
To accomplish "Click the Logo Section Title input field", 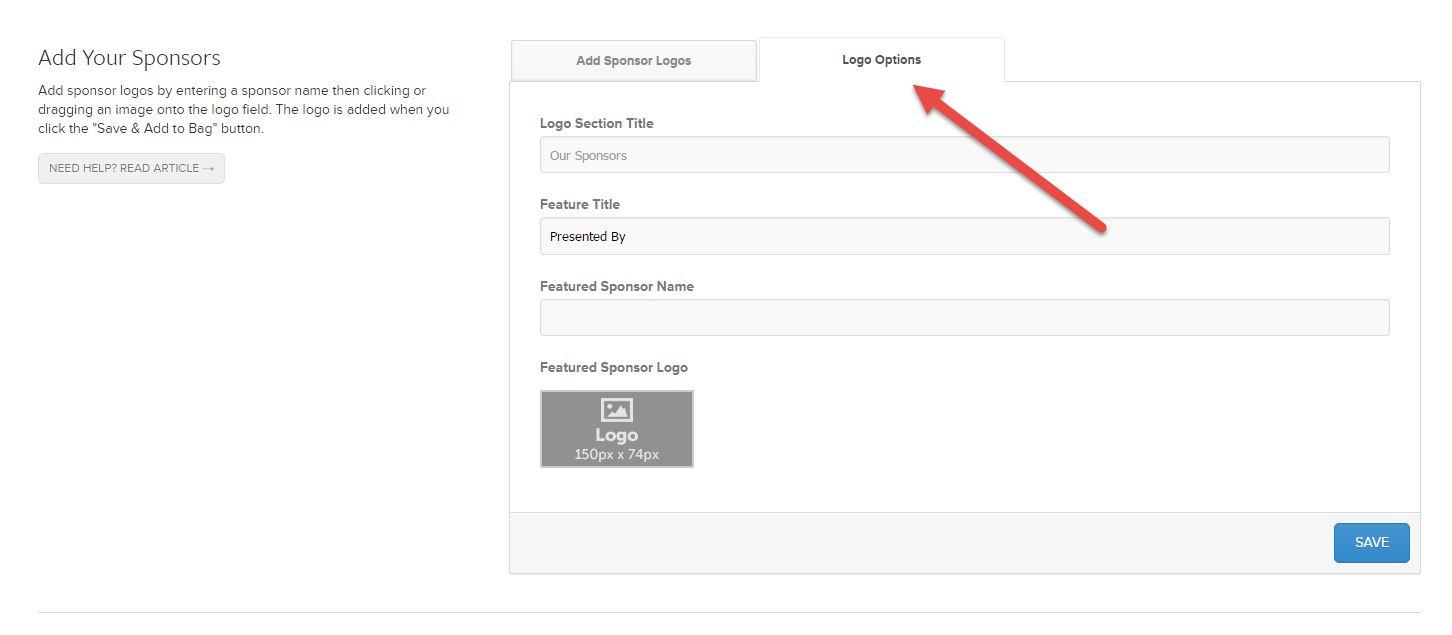I will tap(964, 155).
